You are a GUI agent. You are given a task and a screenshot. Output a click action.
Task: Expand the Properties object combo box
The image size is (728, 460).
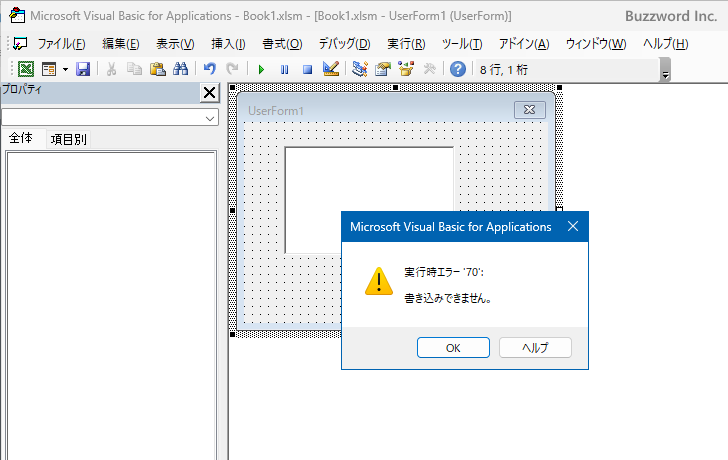click(x=210, y=118)
